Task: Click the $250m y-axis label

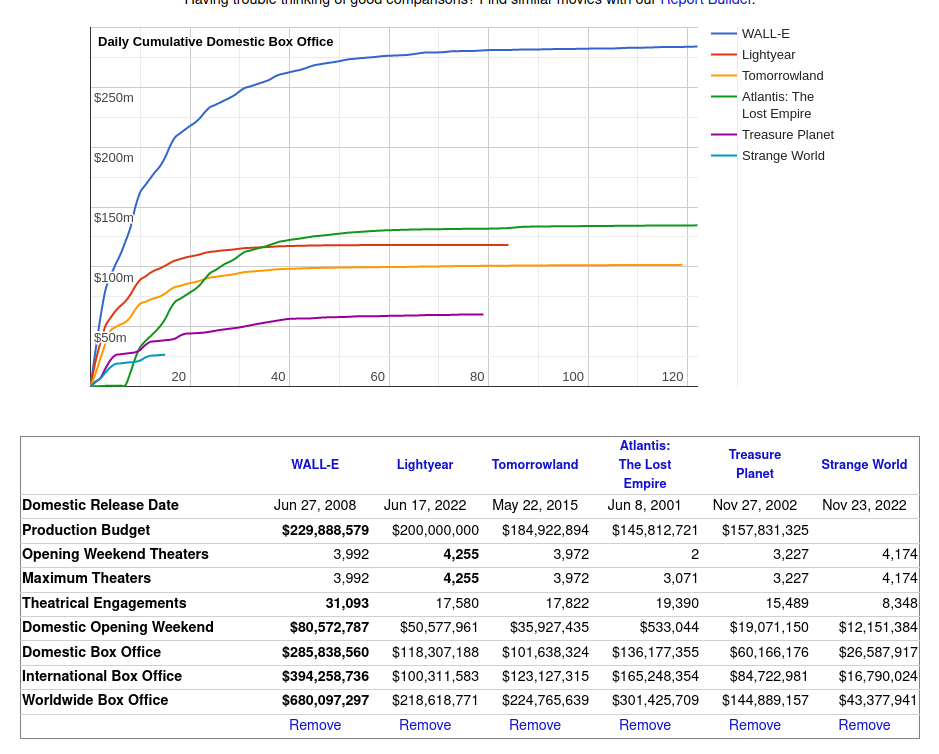Action: [114, 98]
